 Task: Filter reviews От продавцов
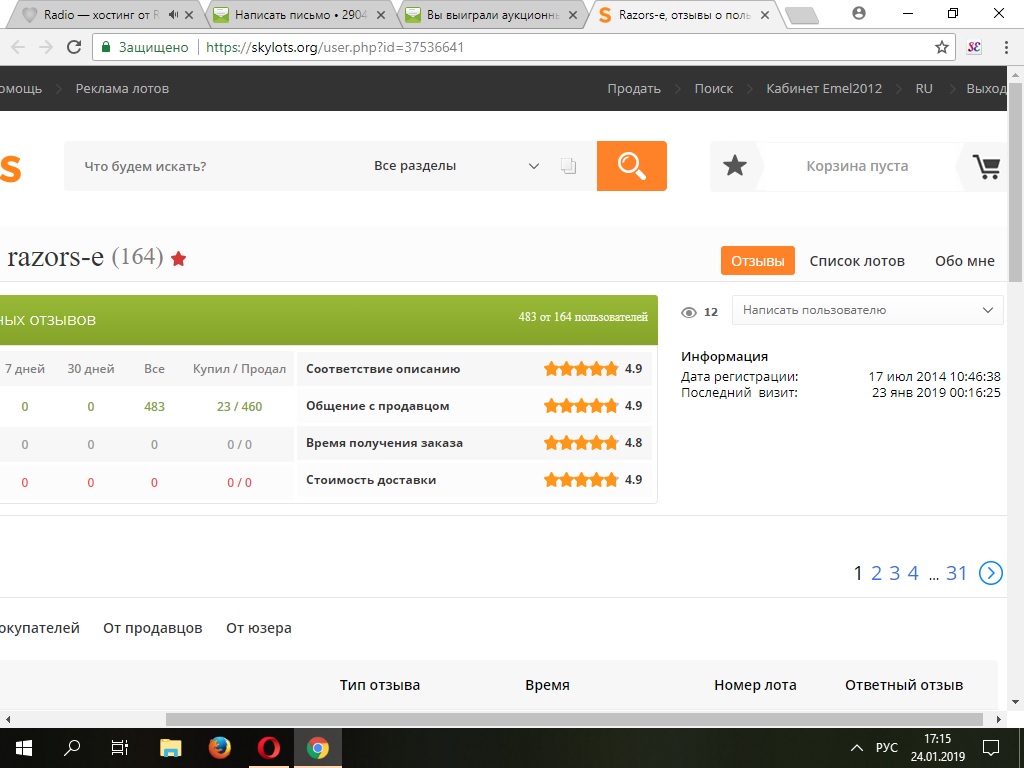(x=153, y=628)
